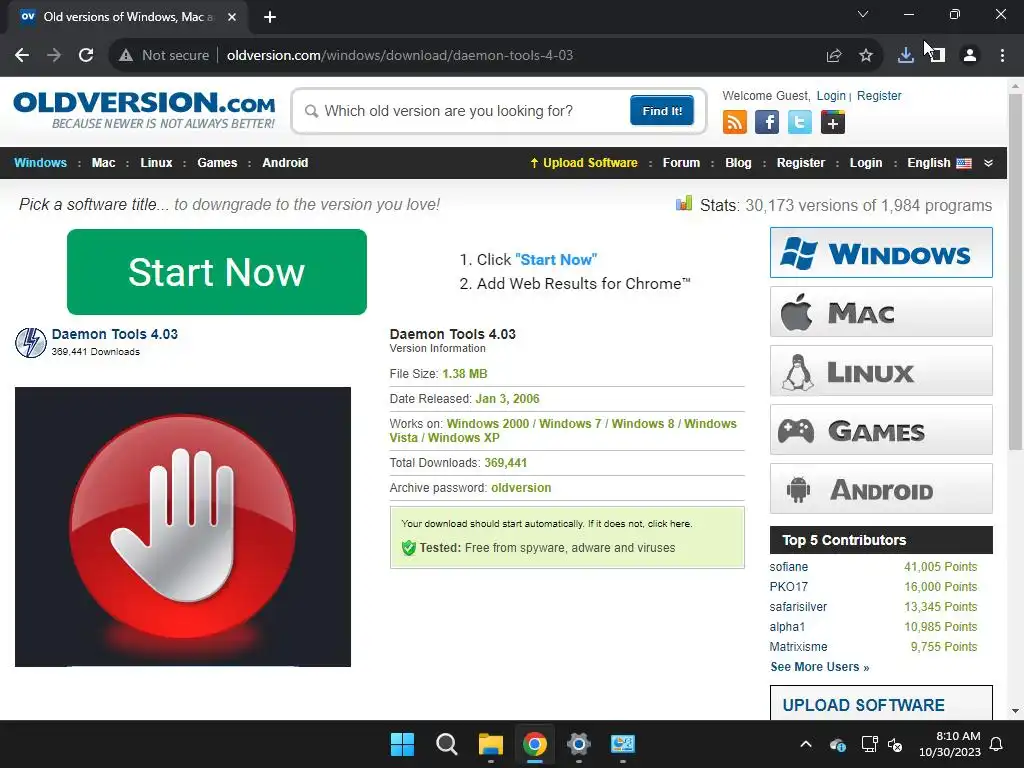
Task: Click the Daemon Tools 4.03 title link
Action: (114, 334)
